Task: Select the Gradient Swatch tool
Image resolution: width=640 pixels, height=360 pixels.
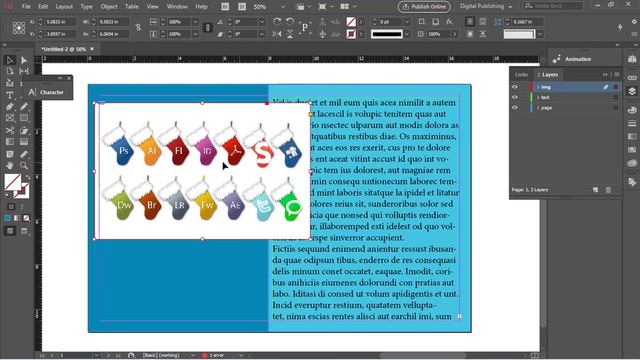Action: point(10,142)
